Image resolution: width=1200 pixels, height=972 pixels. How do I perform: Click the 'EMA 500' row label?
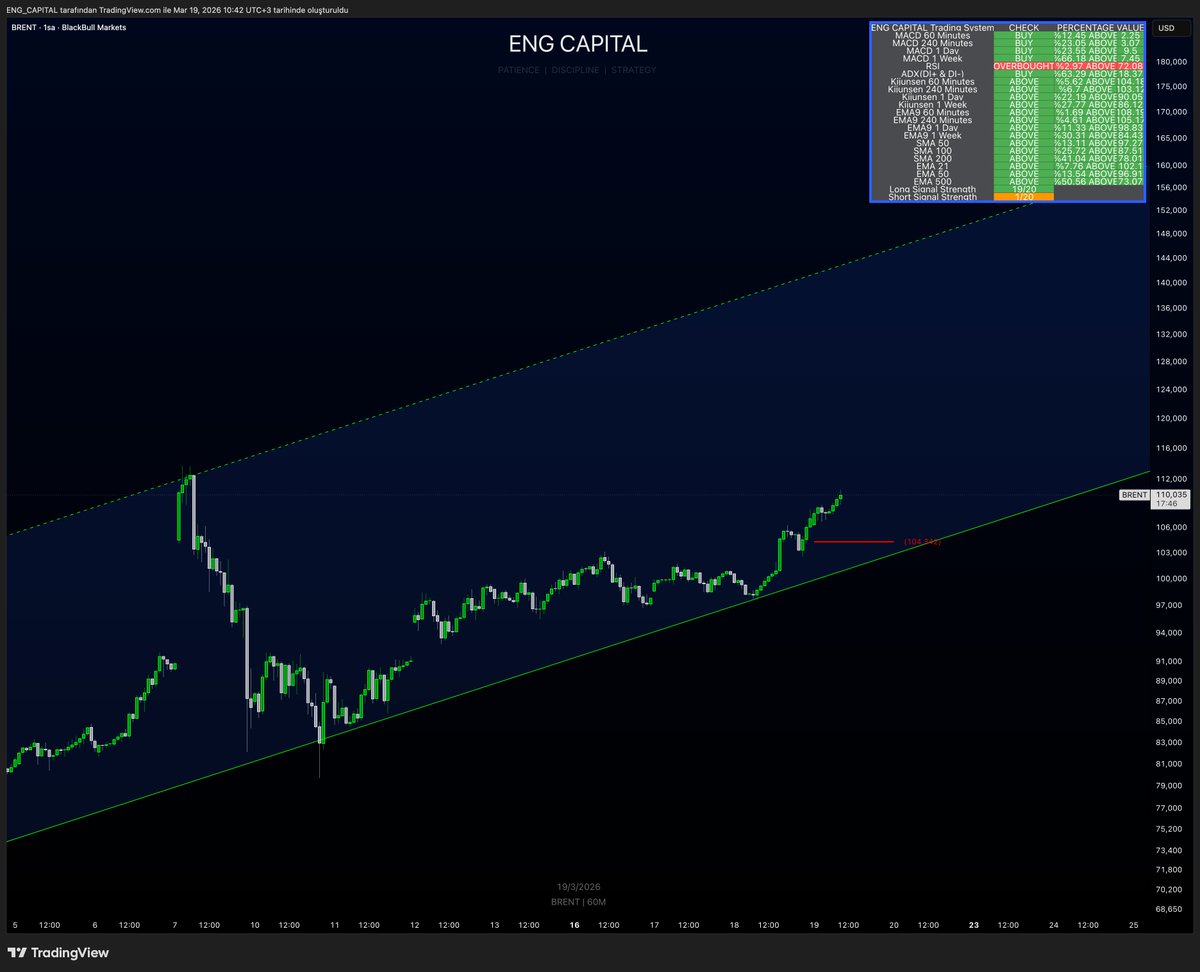coord(932,181)
